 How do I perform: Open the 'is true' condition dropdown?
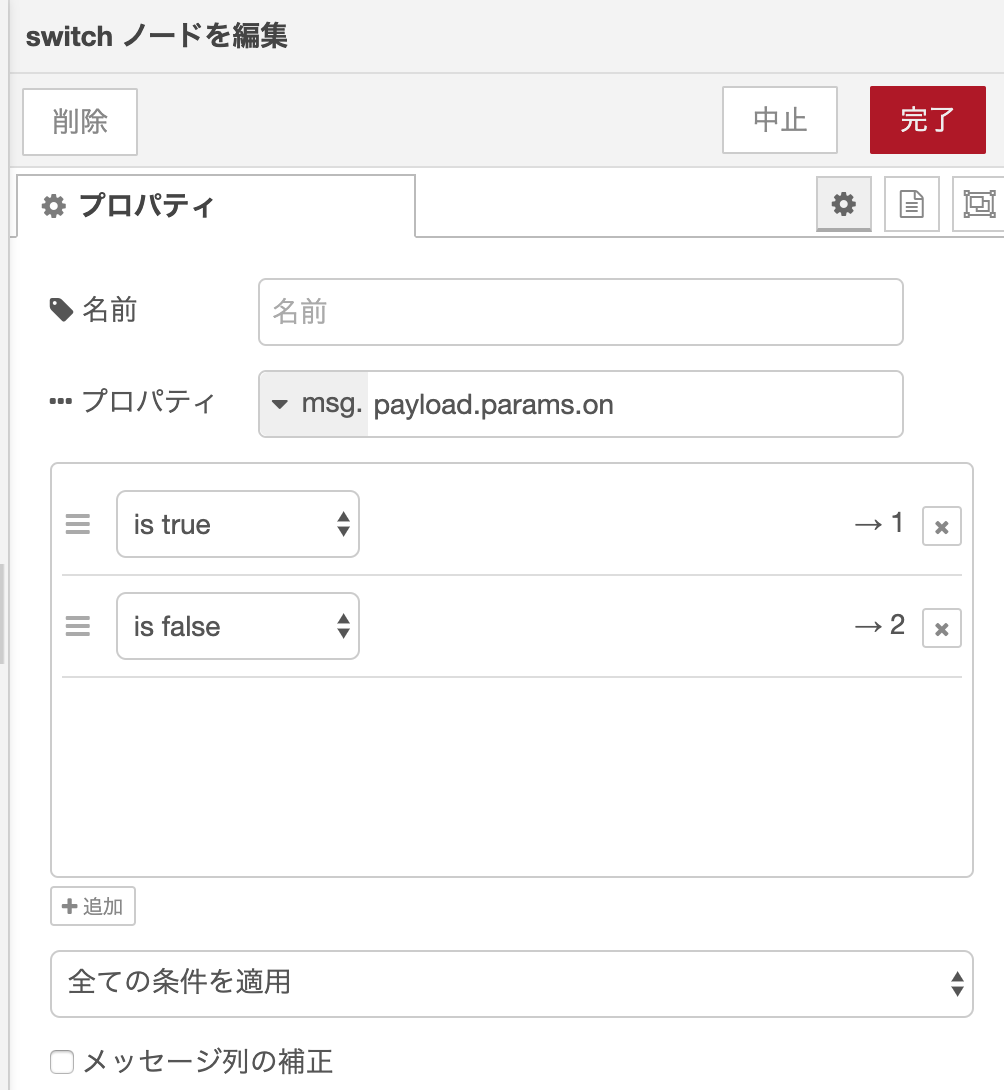point(237,524)
